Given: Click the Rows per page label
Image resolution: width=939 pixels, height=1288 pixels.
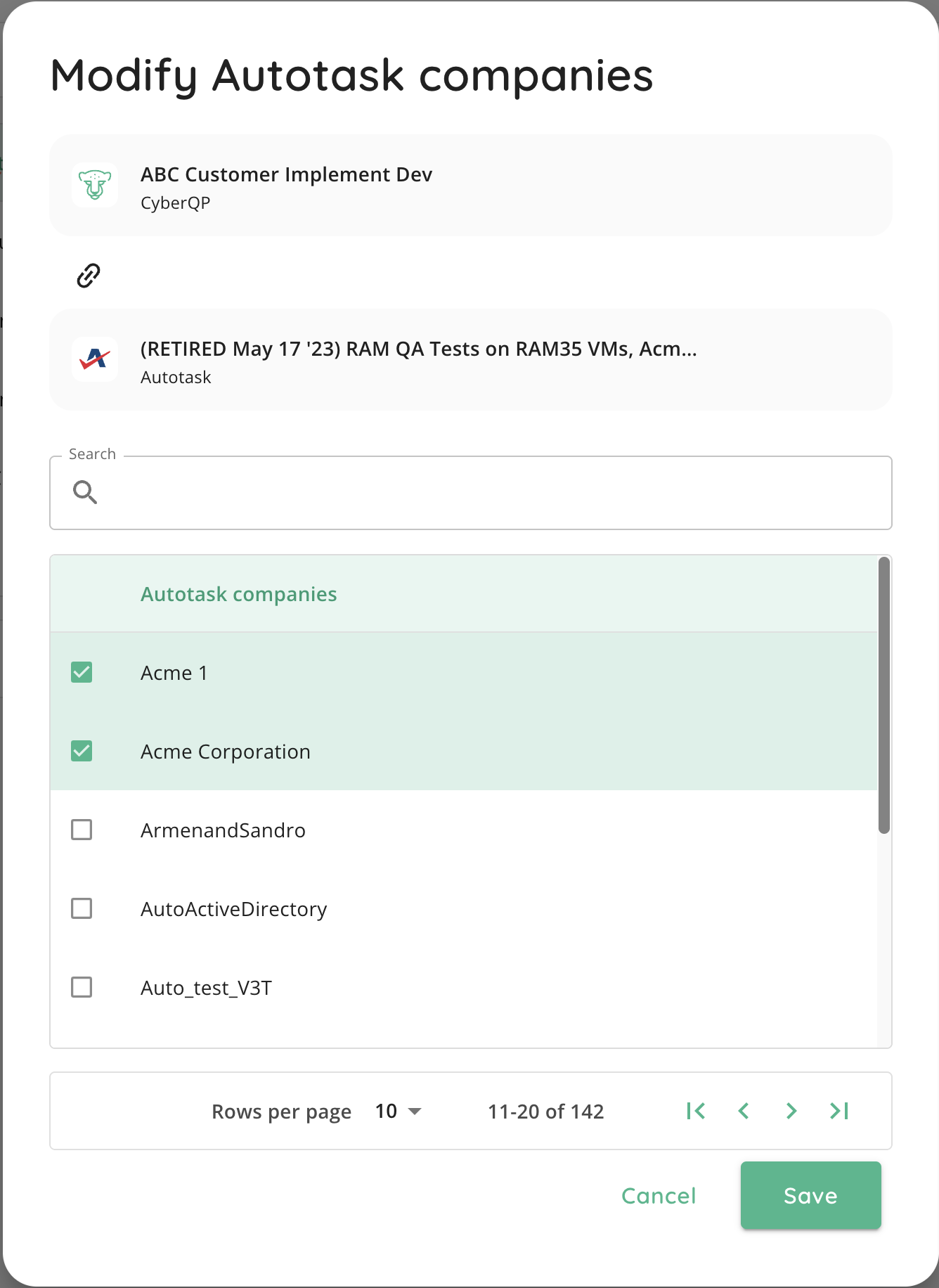Looking at the screenshot, I should [x=281, y=1112].
